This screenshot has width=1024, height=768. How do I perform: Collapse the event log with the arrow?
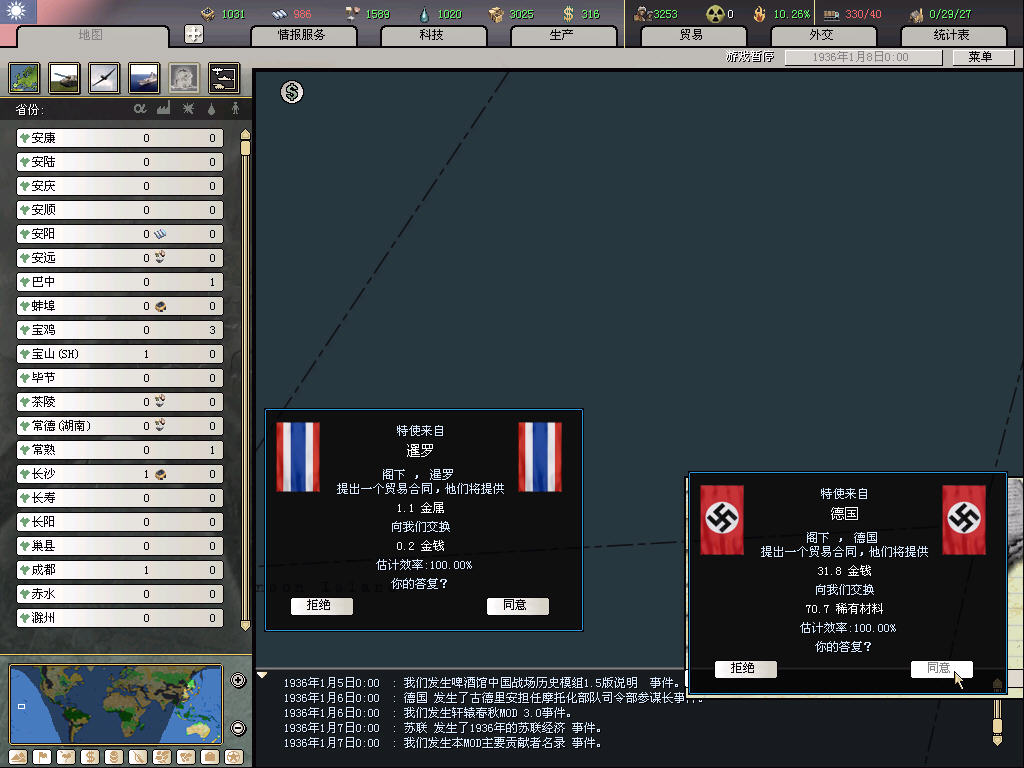click(262, 675)
